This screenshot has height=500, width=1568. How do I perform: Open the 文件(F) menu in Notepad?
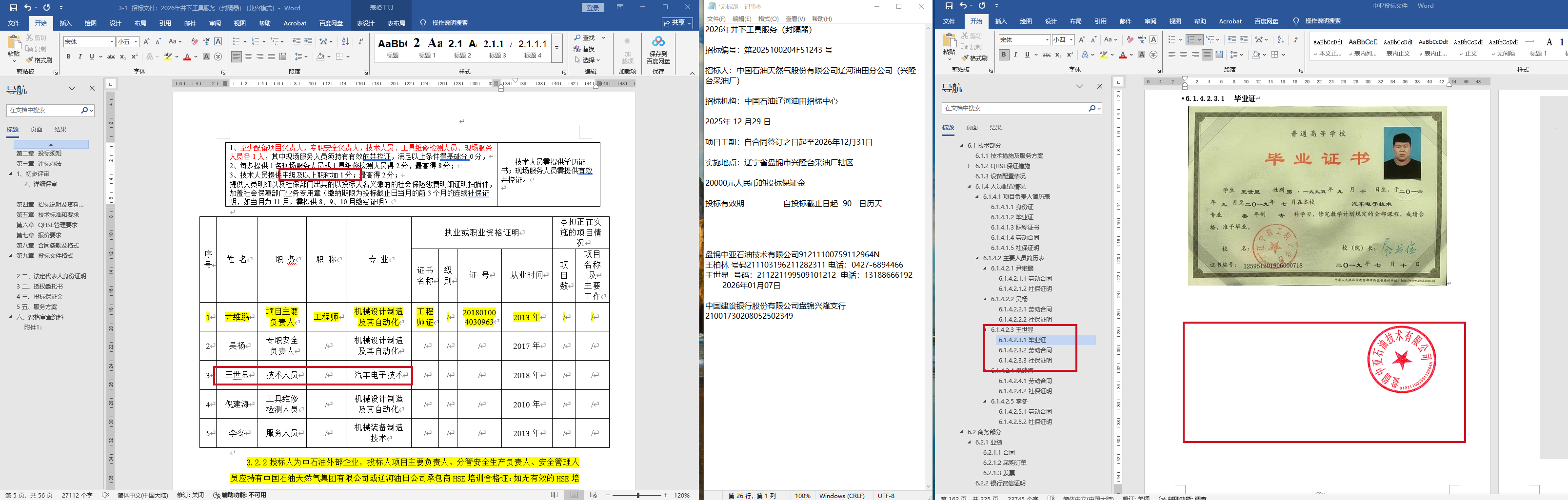[x=716, y=19]
